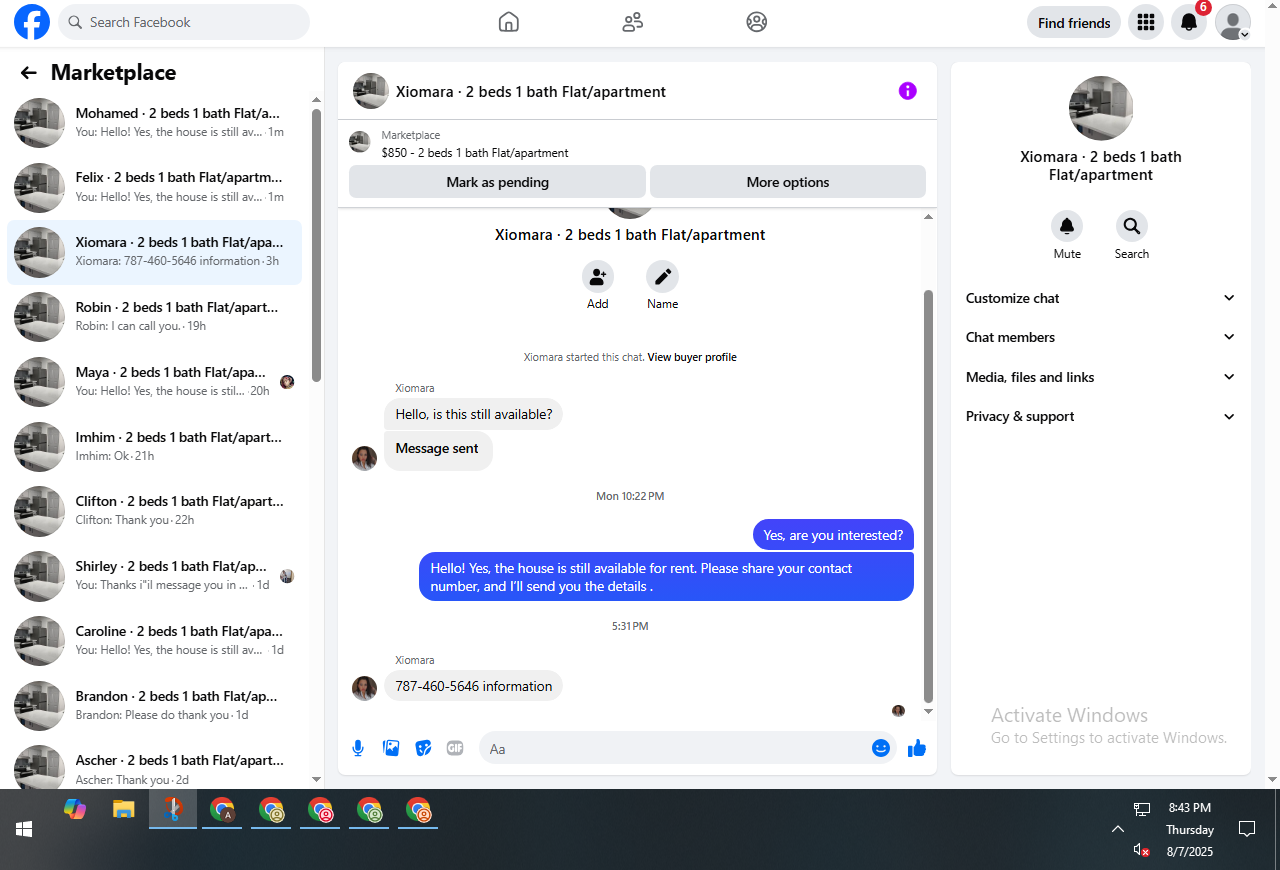The height and width of the screenshot is (870, 1280).
Task: Expand Media, files and links section
Action: [x=1101, y=377]
